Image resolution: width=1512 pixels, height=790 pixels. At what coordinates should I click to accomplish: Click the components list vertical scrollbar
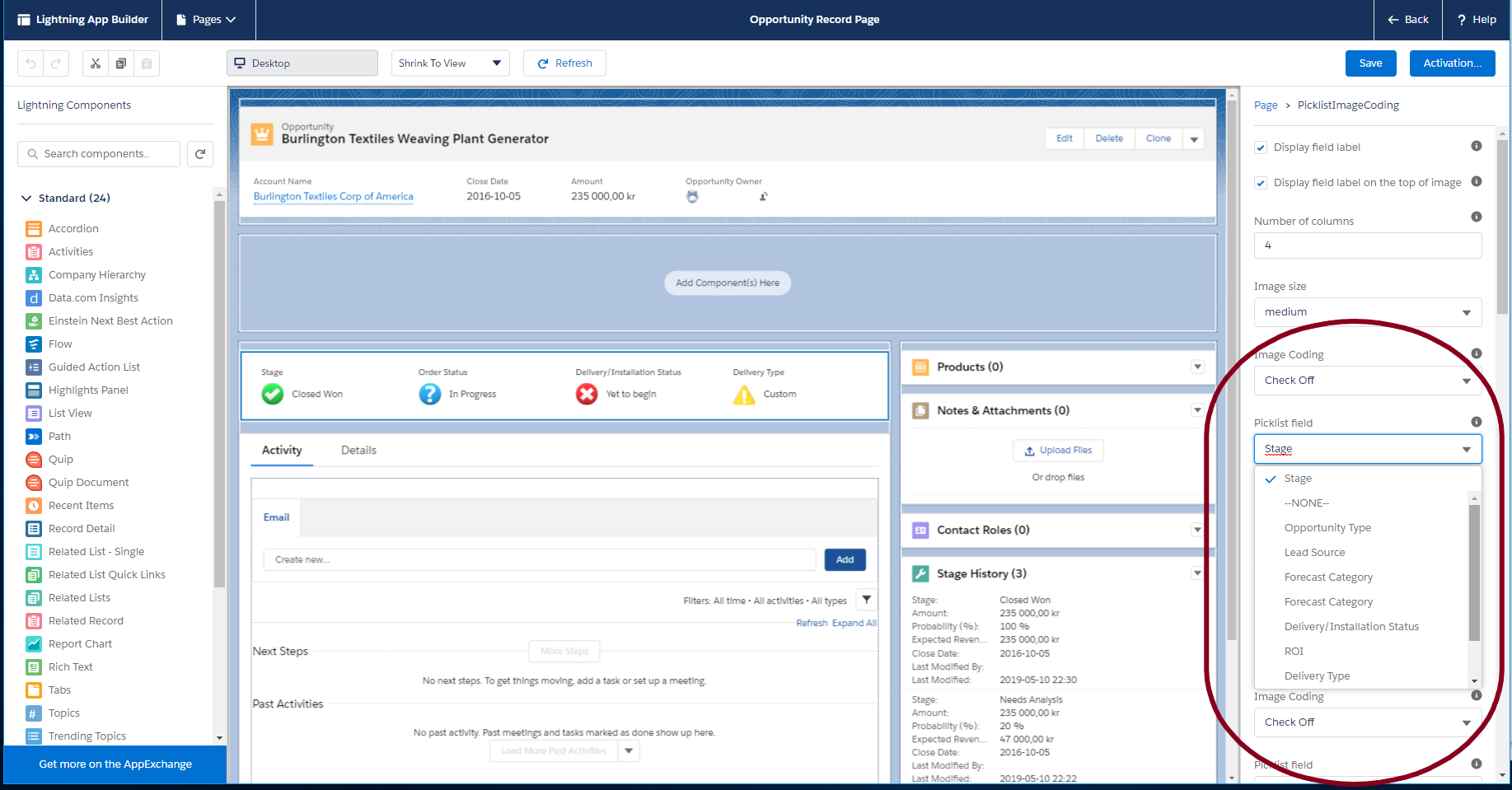click(x=219, y=395)
